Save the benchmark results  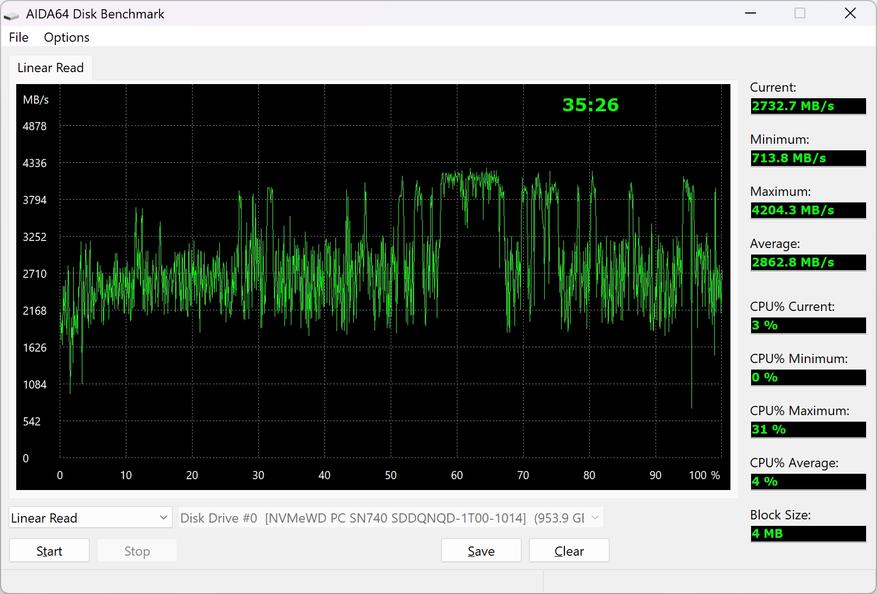point(481,551)
